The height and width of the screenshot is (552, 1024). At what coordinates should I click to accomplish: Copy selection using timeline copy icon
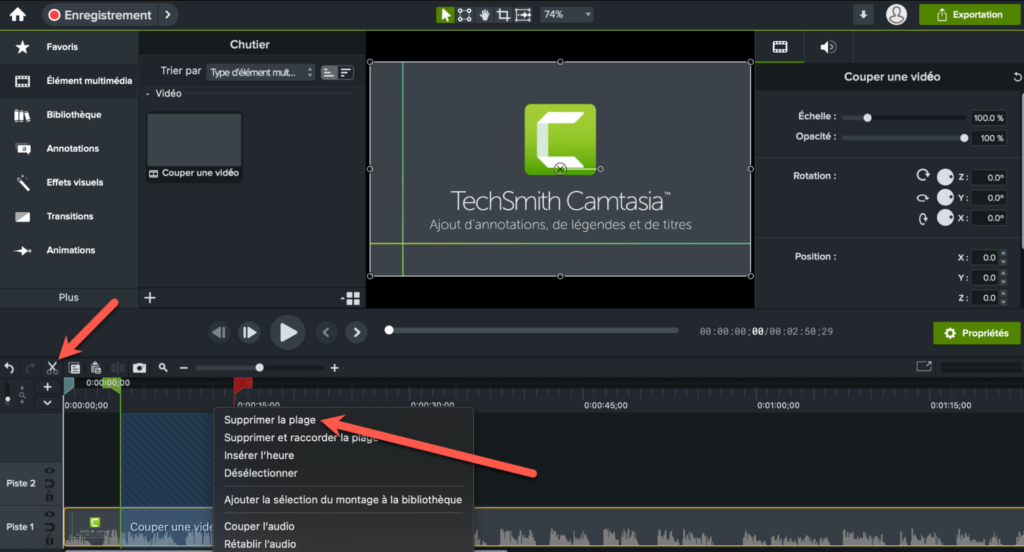74,368
